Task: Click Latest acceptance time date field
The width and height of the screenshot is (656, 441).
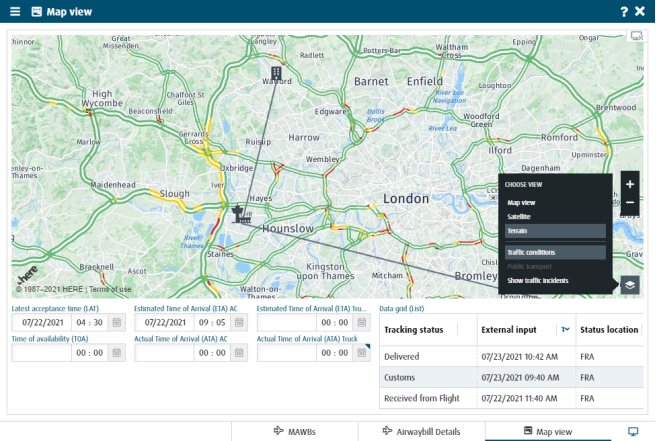Action: coord(42,323)
